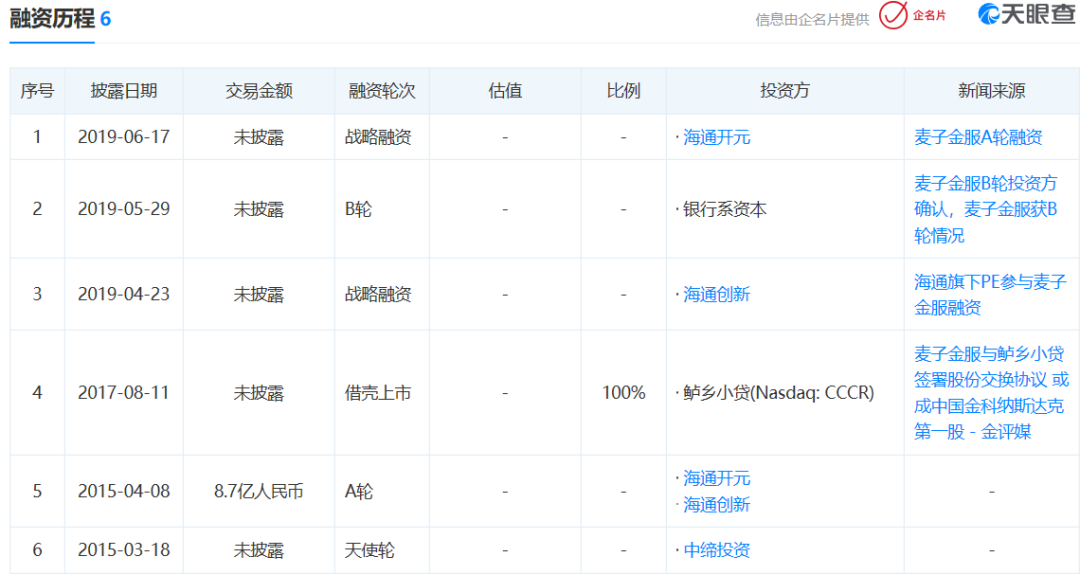The image size is (1080, 575).
Task: Click the 比例 column header
Action: [623, 91]
